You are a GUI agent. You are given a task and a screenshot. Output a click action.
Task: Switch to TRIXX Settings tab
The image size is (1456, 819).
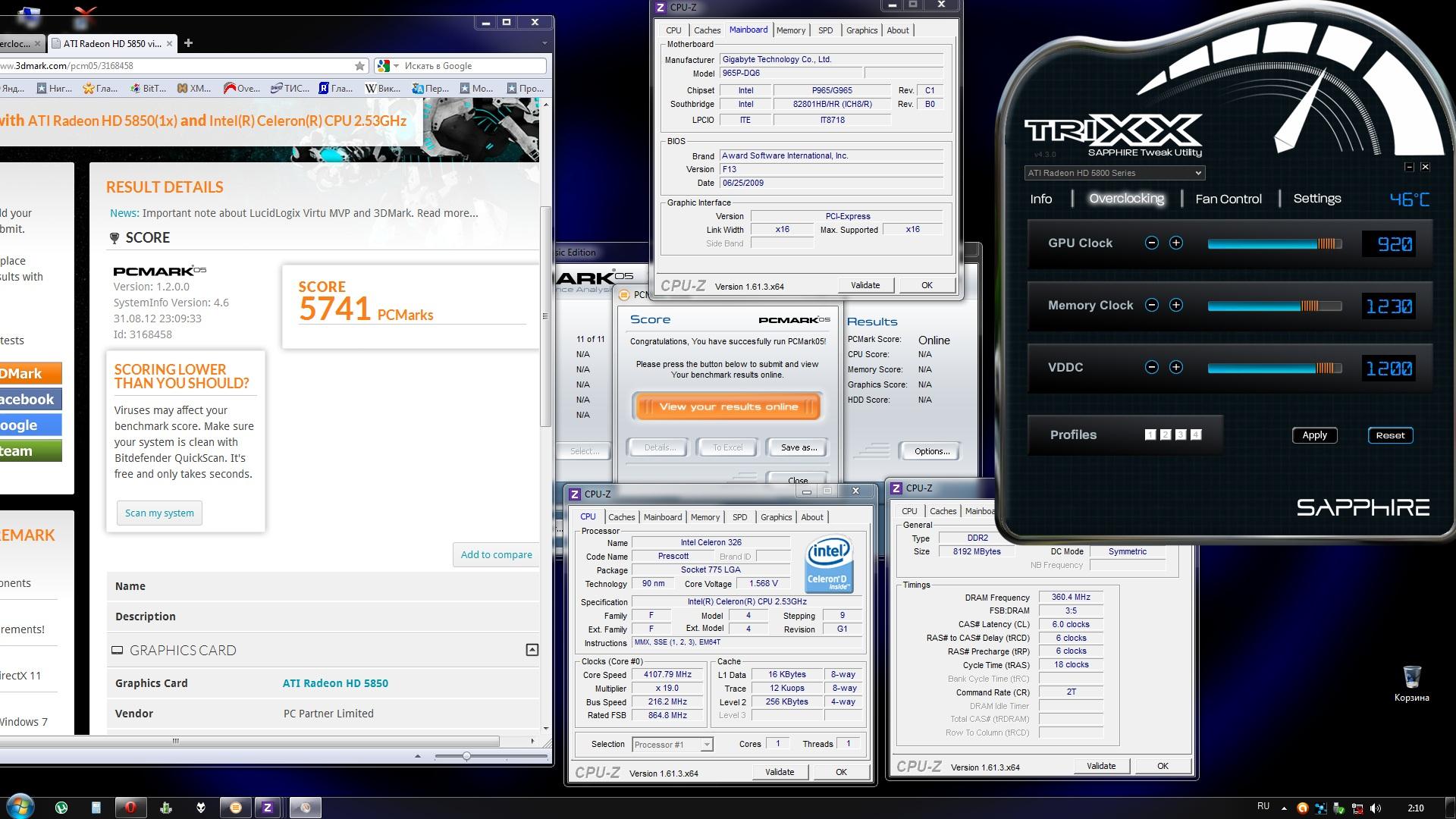(1317, 199)
